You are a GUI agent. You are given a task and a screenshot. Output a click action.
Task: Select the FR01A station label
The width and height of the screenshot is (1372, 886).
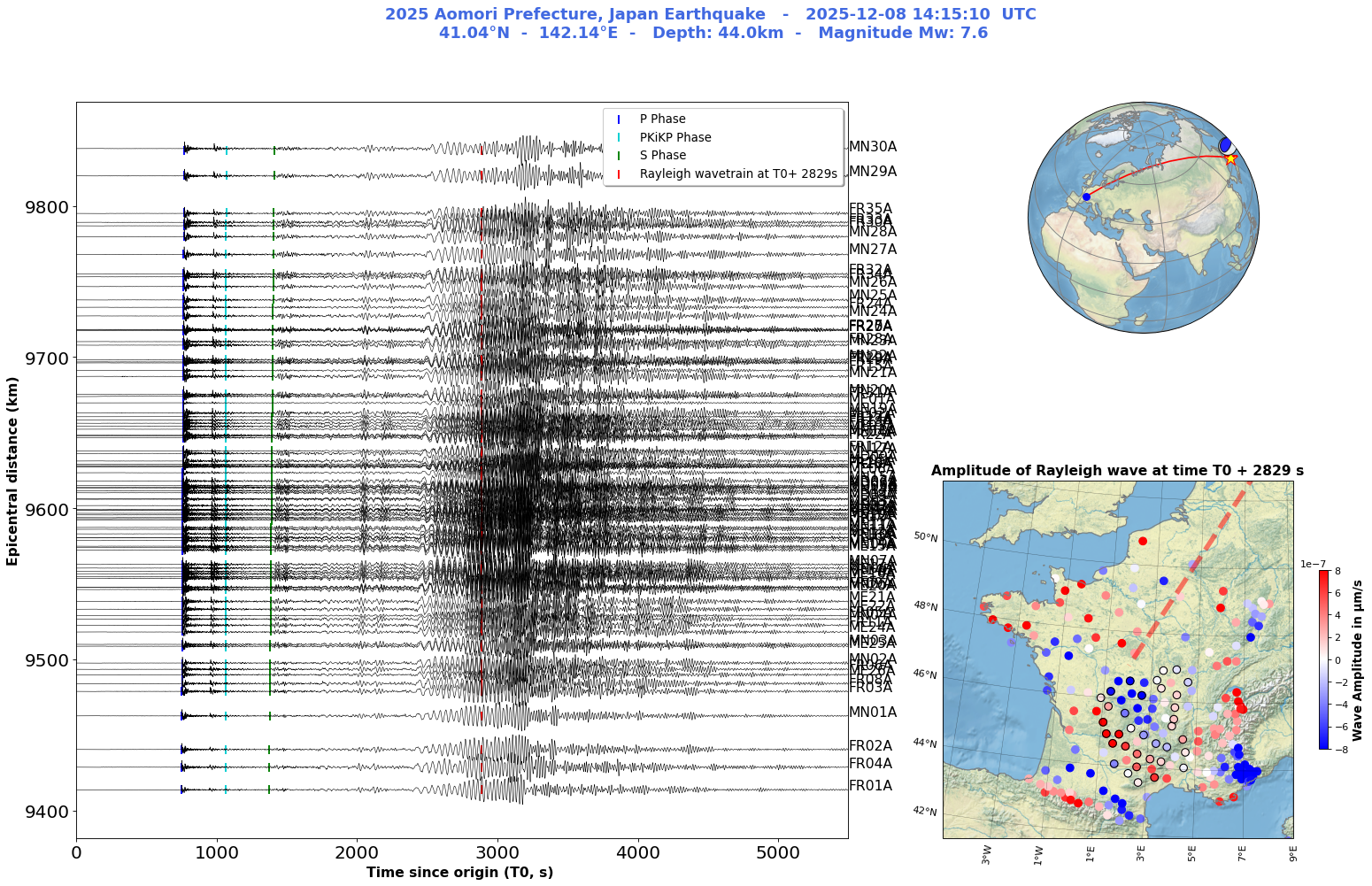pos(870,786)
